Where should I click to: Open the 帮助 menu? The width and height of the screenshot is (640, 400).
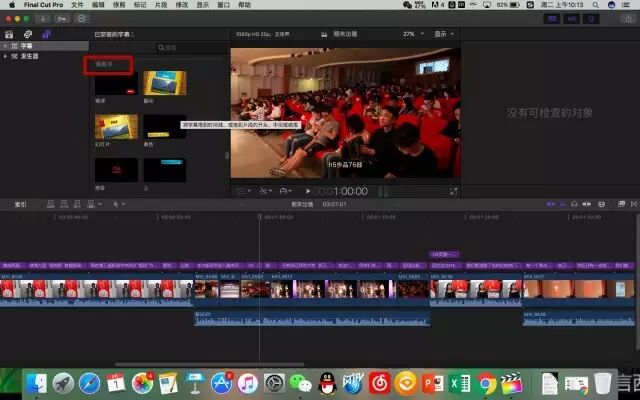[244, 5]
